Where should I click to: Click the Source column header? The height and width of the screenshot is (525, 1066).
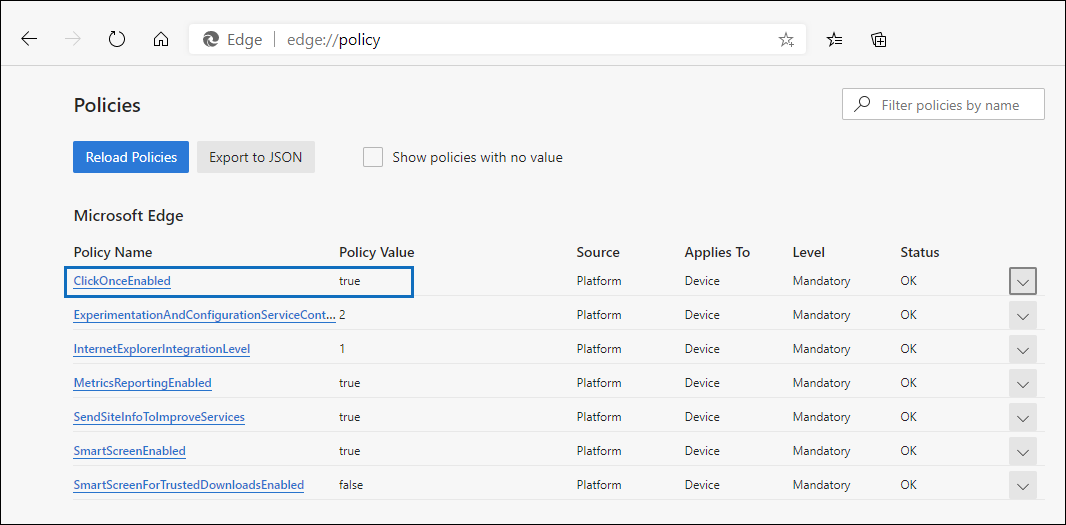click(x=598, y=252)
